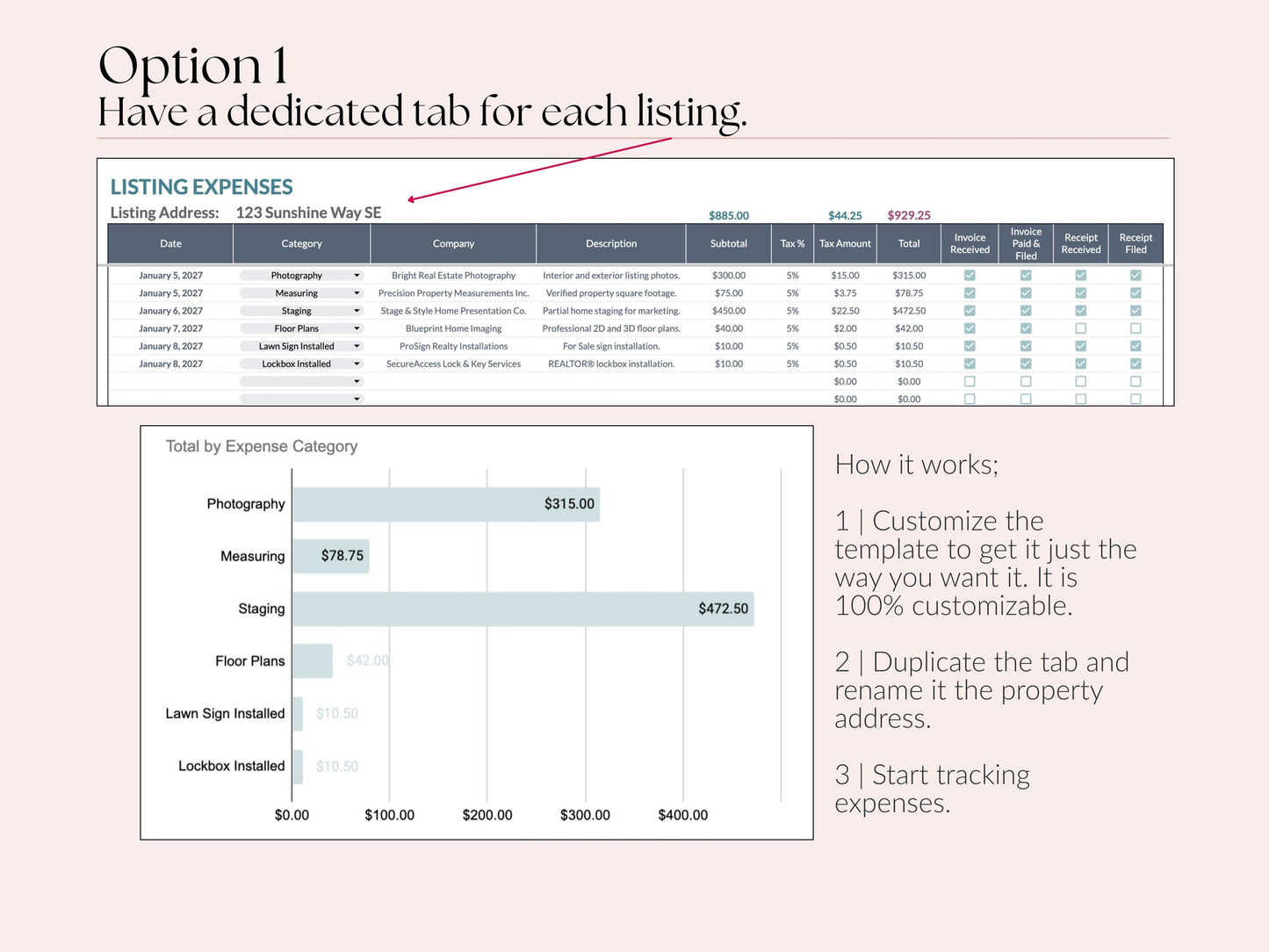Image resolution: width=1269 pixels, height=952 pixels.
Task: Check Invoice Received box in first empty row
Action: (970, 381)
